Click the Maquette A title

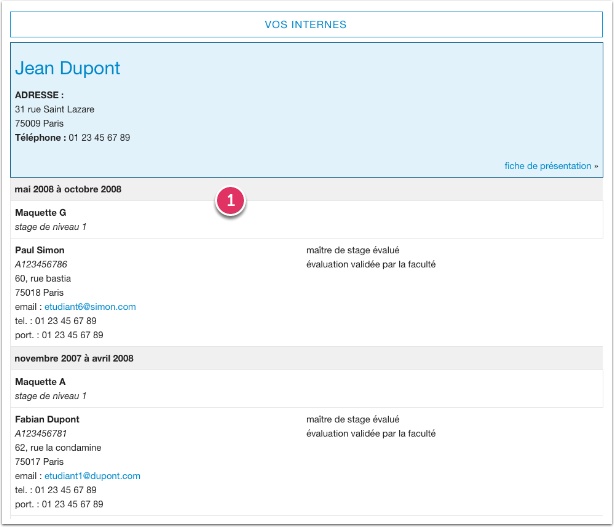pos(41,382)
